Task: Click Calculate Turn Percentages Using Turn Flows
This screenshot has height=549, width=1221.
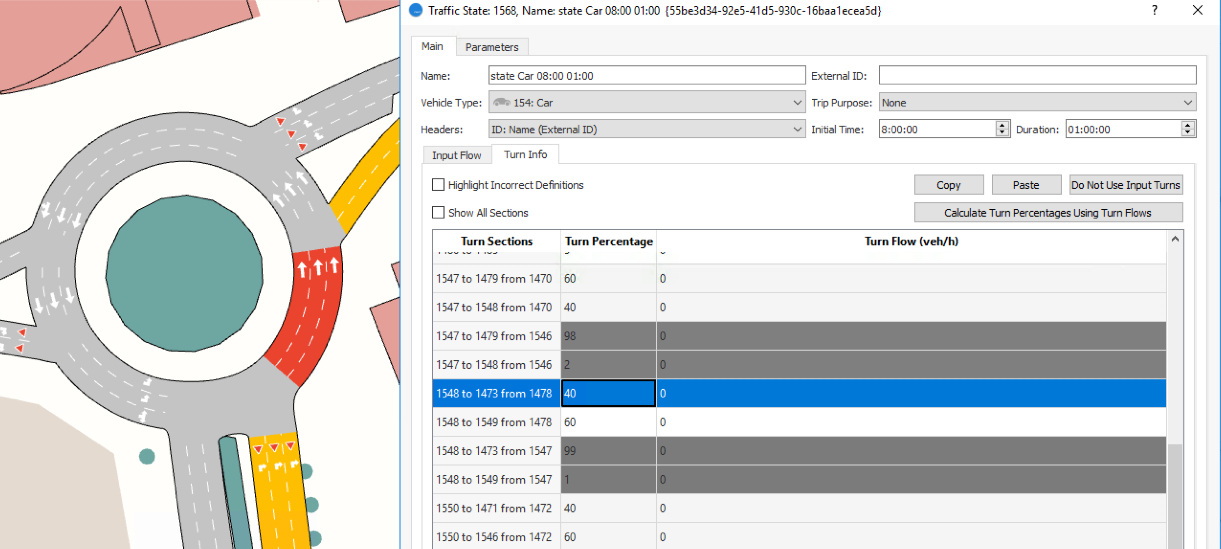Action: click(x=1047, y=213)
